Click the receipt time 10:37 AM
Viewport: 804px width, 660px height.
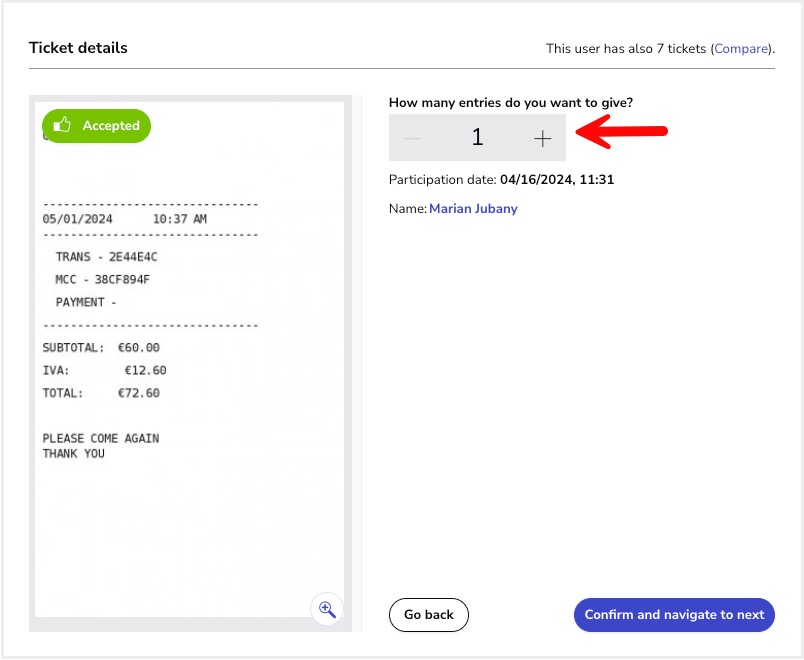180,219
